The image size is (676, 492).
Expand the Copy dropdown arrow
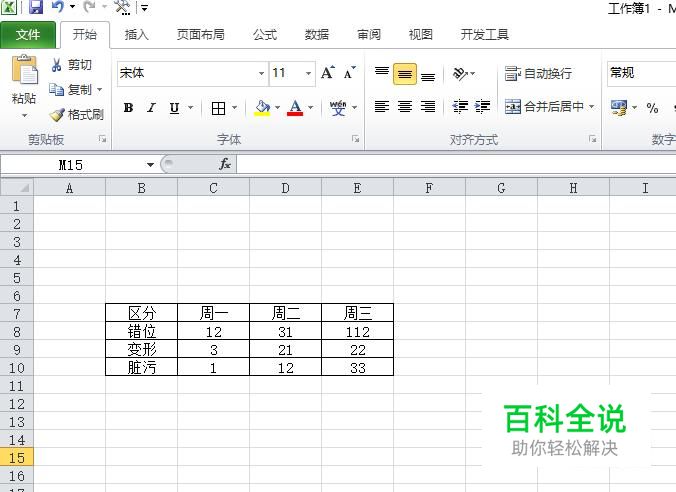coord(100,89)
